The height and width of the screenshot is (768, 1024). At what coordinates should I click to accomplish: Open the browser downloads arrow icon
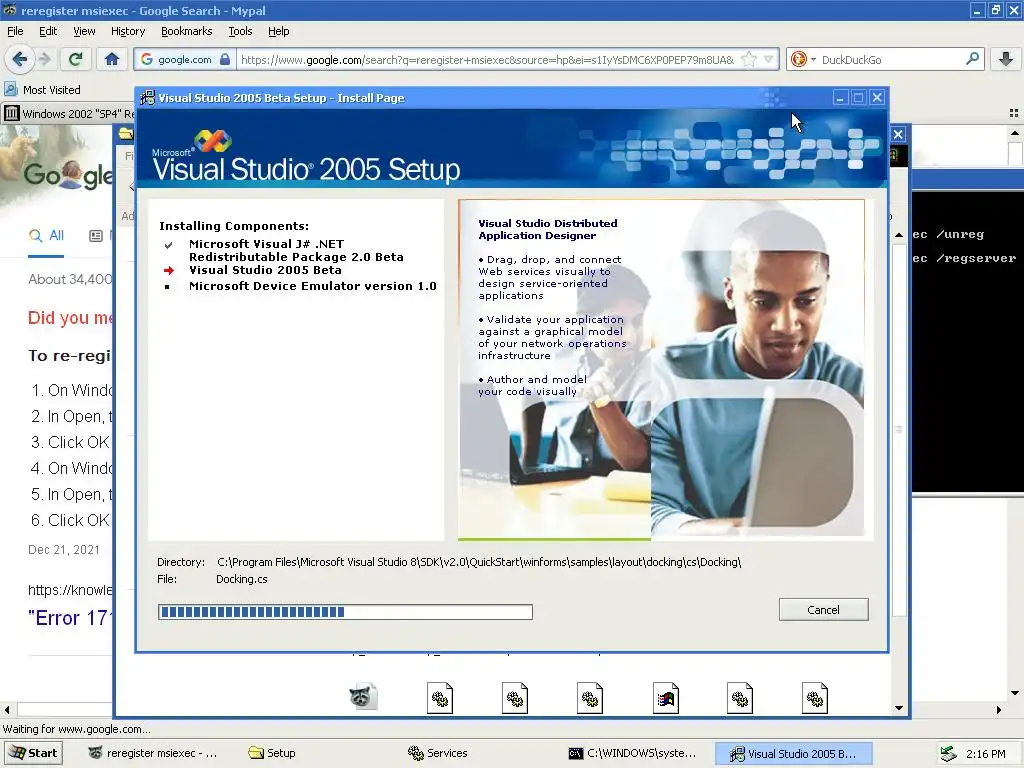(x=1006, y=59)
